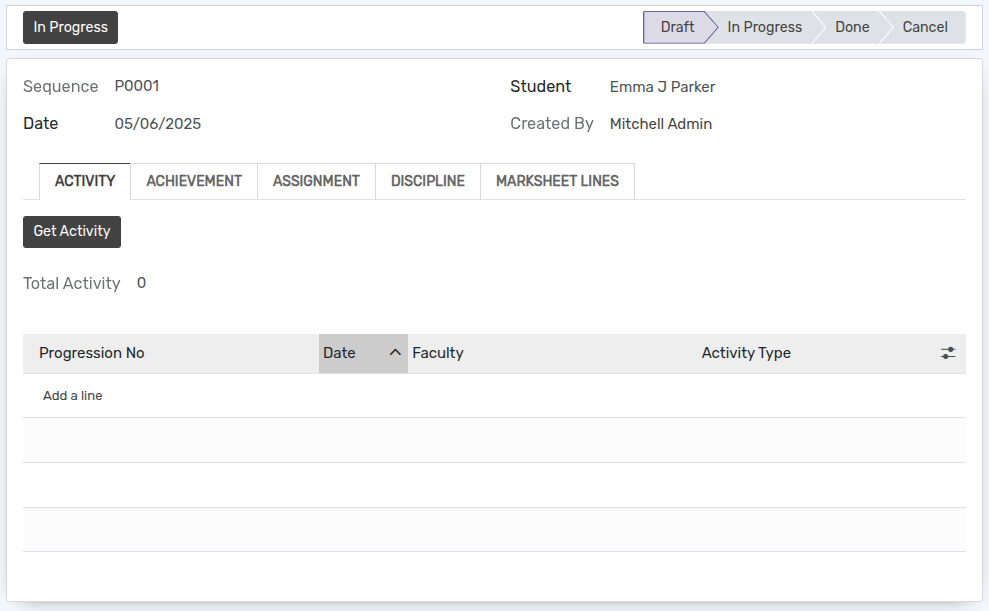Show the Discipline tab
The width and height of the screenshot is (989, 611).
pos(427,181)
